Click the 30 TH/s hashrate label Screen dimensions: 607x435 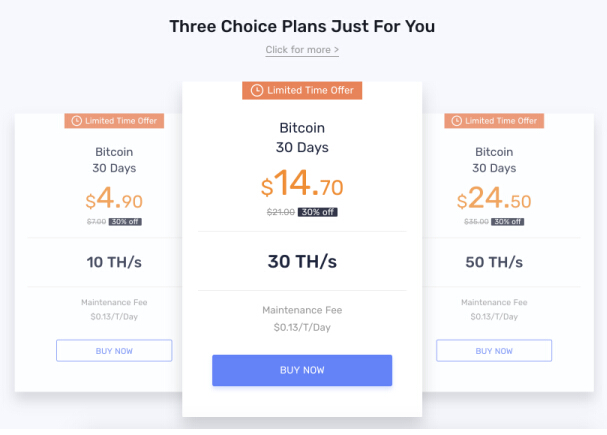[302, 262]
